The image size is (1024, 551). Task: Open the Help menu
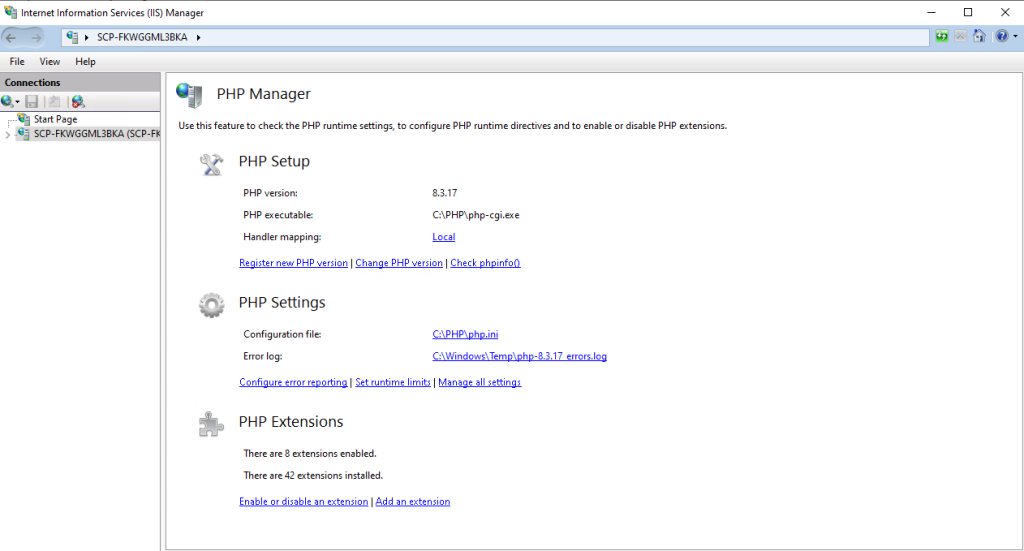[x=85, y=61]
